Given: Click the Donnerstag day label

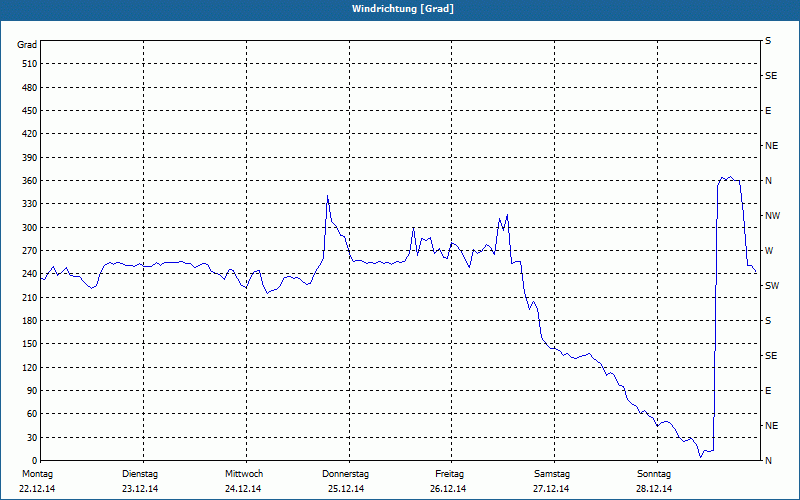Looking at the screenshot, I should point(345,474).
